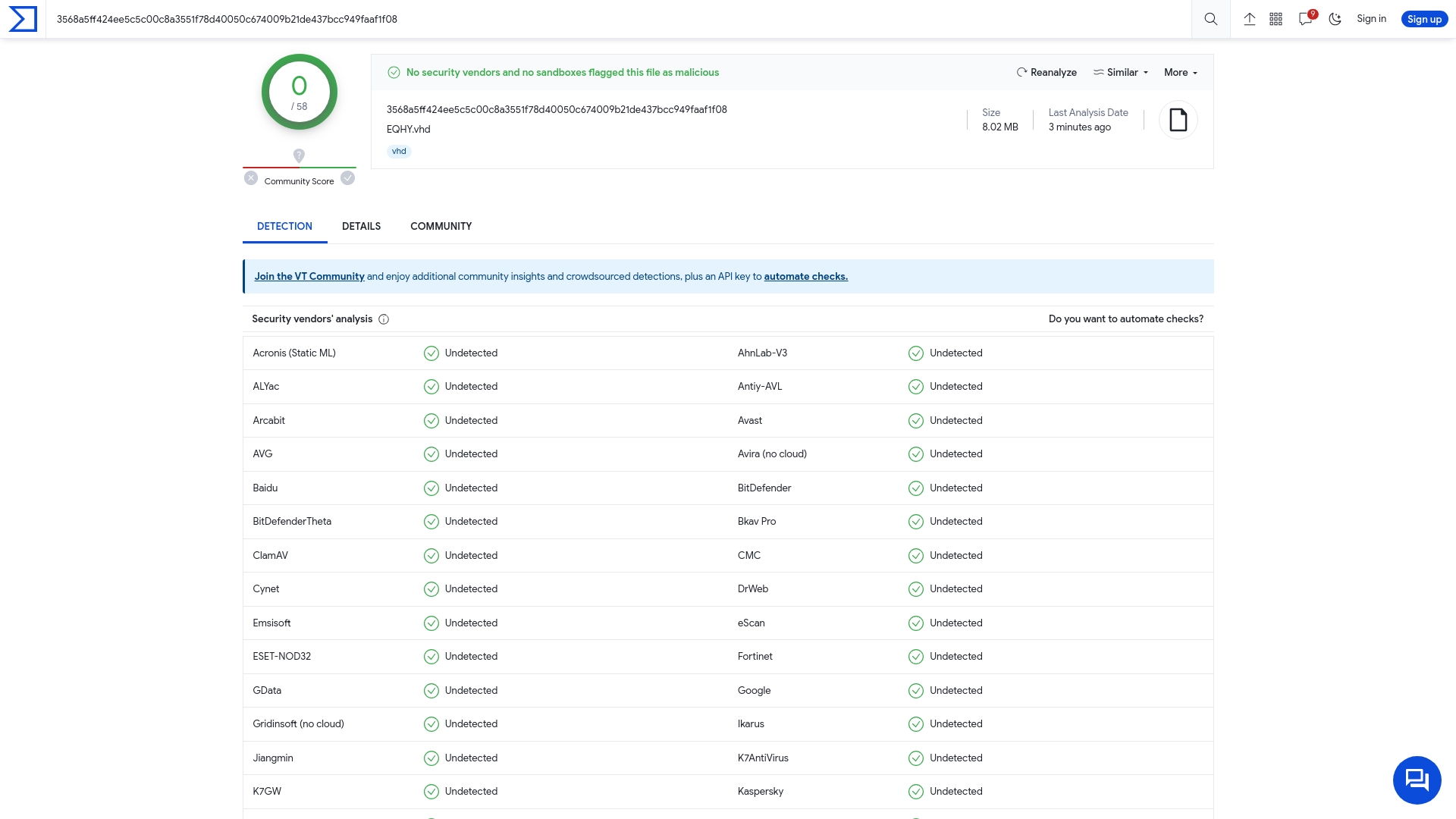Click the file type document icon
Image resolution: width=1456 pixels, height=819 pixels.
1178,120
